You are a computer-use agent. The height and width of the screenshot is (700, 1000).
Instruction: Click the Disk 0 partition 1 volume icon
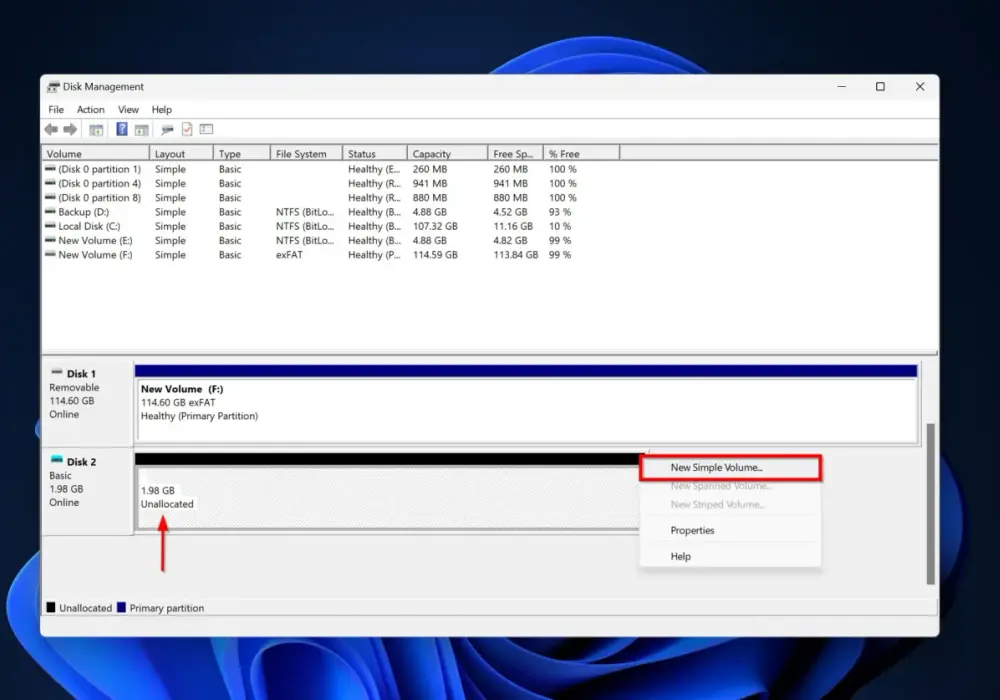[50, 168]
